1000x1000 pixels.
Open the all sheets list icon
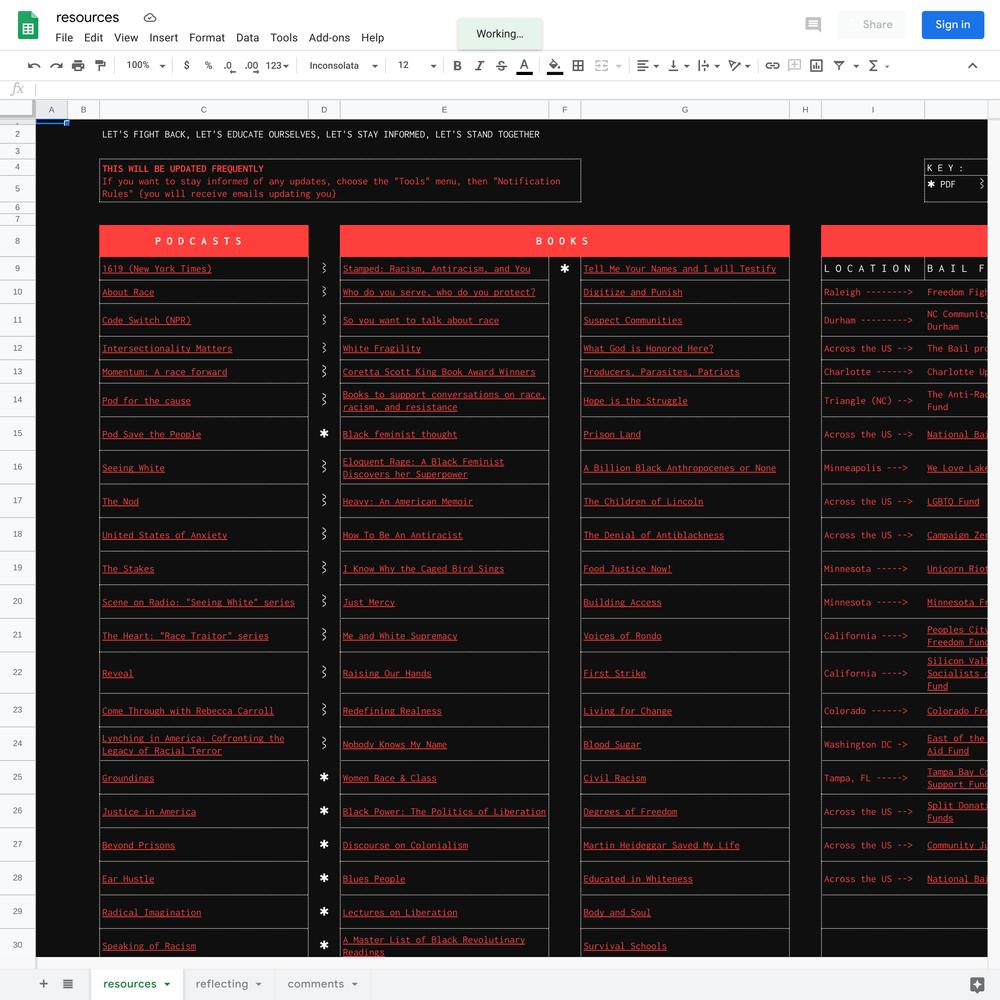click(x=68, y=984)
